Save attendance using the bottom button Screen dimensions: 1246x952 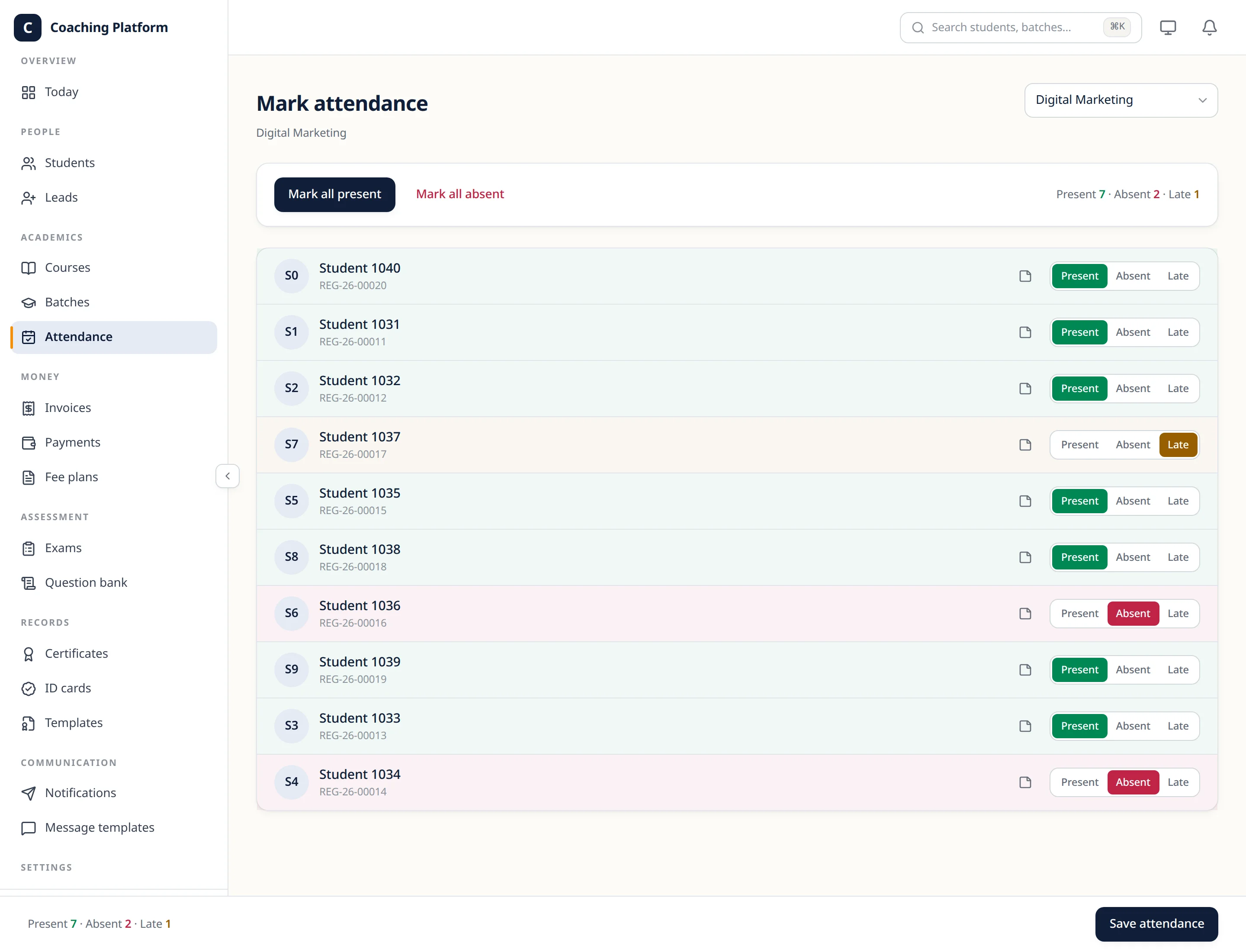click(1156, 924)
